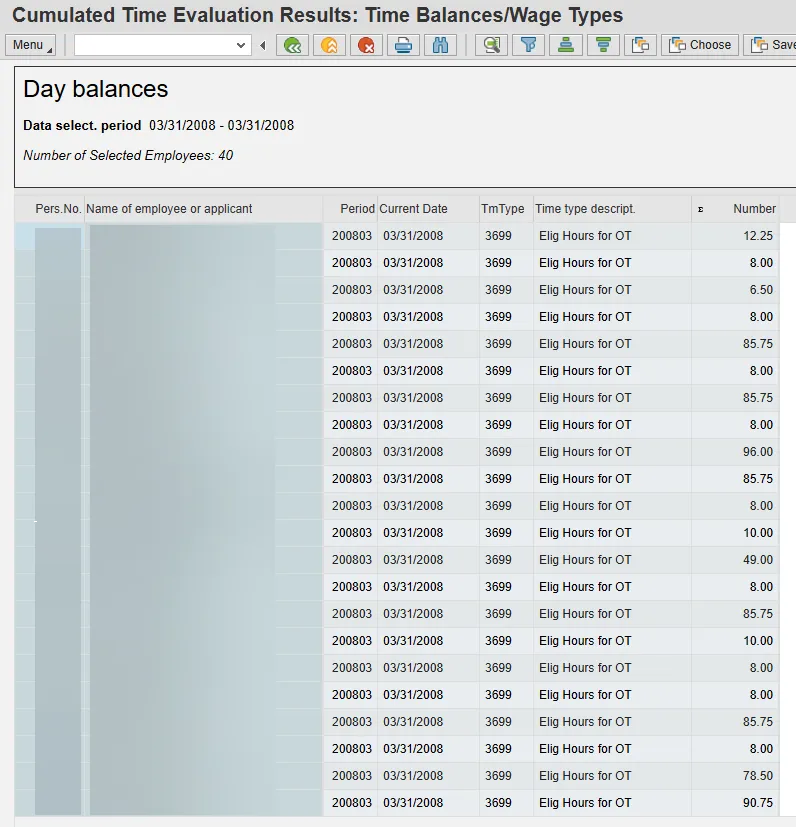Collapse the command field with the triangle arrow
This screenshot has width=796, height=827.
pyautogui.click(x=263, y=45)
